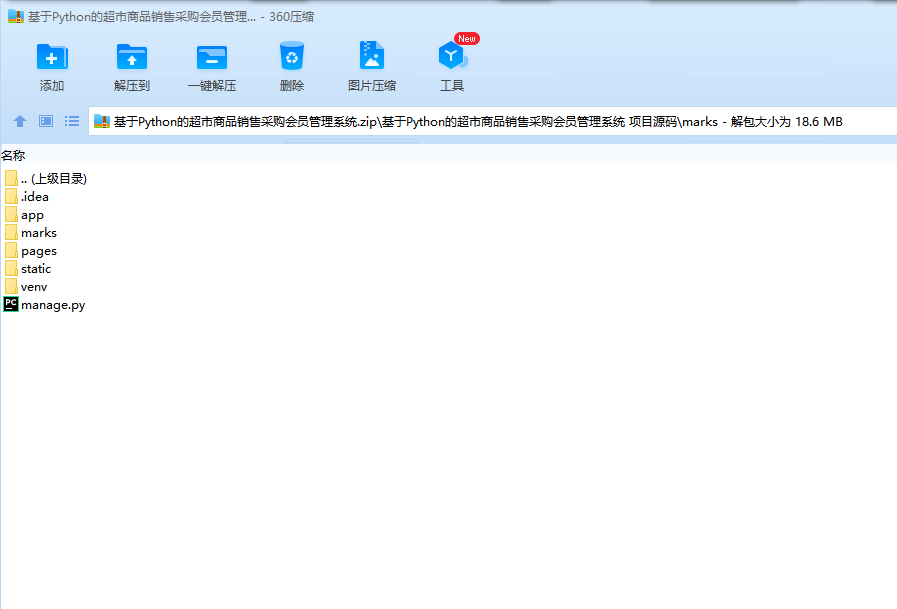Click the folder icon beside static
The height and width of the screenshot is (609, 897).
point(11,268)
